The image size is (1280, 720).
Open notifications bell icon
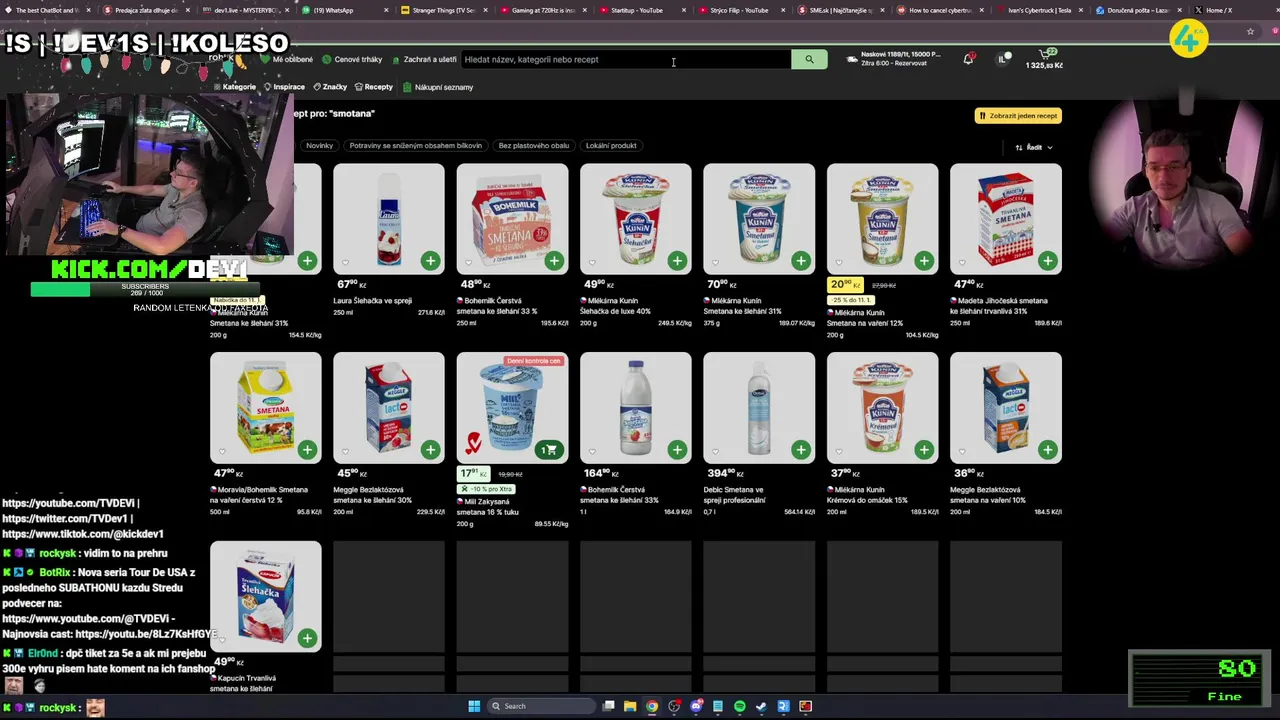point(968,59)
